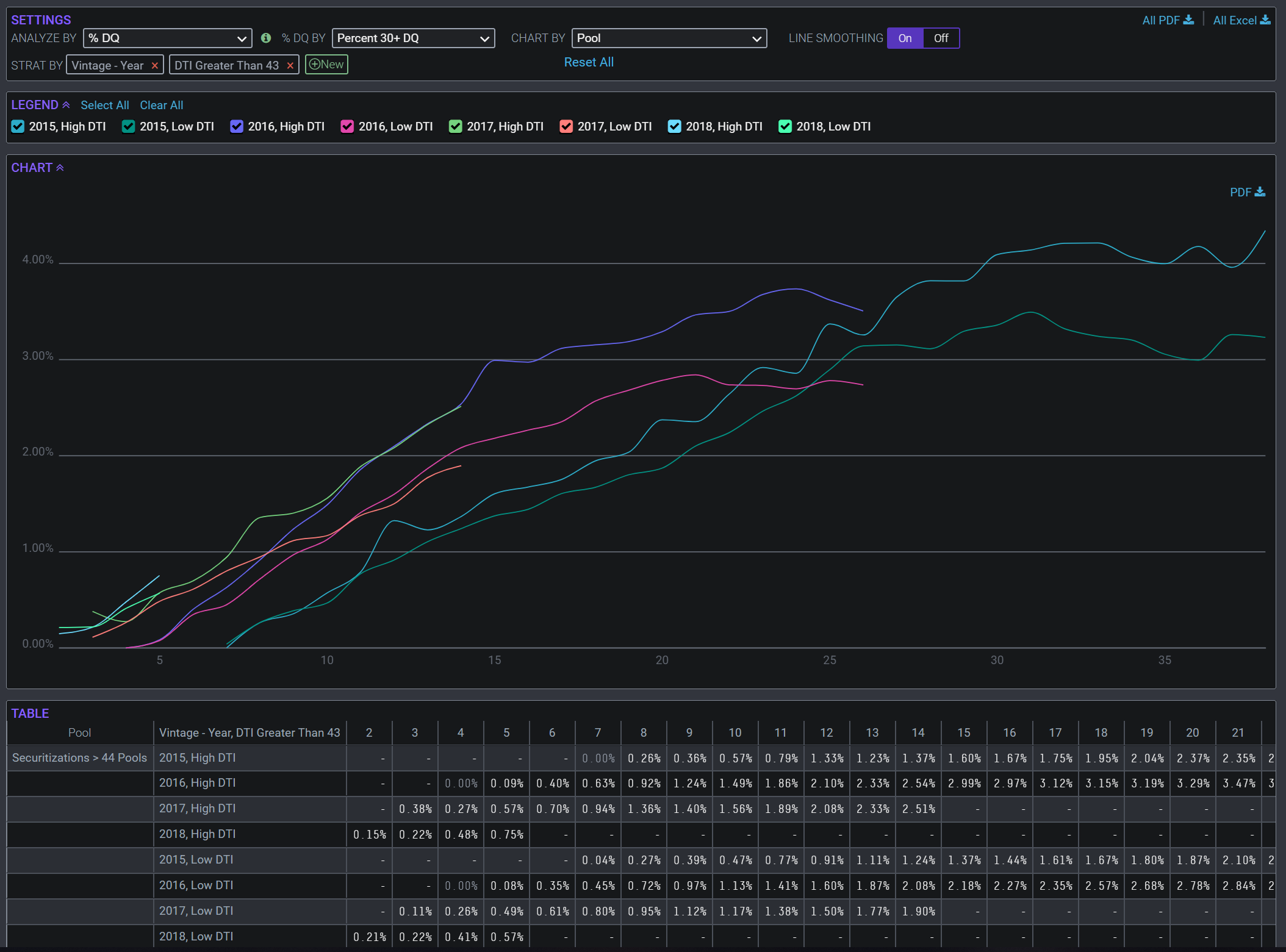Remove the Vintage - Year strat filter
Viewport: 1286px width, 952px height.
(155, 65)
